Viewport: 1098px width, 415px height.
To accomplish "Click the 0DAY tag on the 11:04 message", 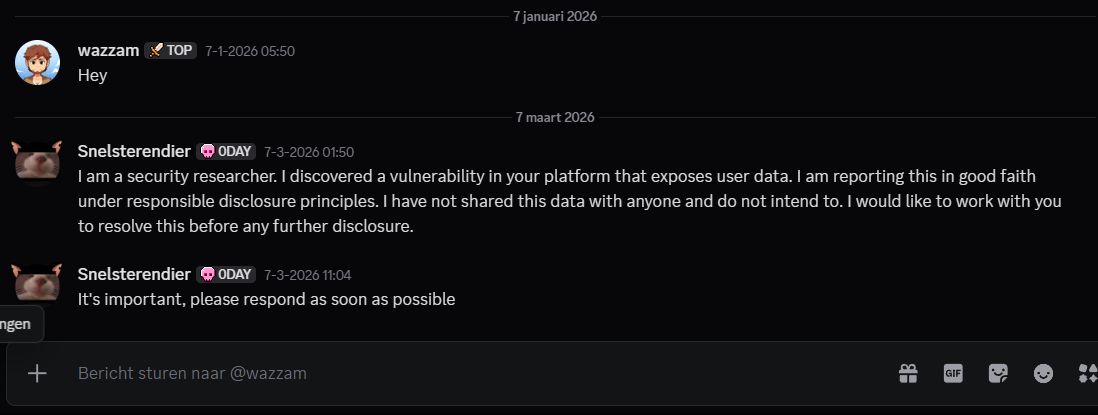I will click(226, 274).
